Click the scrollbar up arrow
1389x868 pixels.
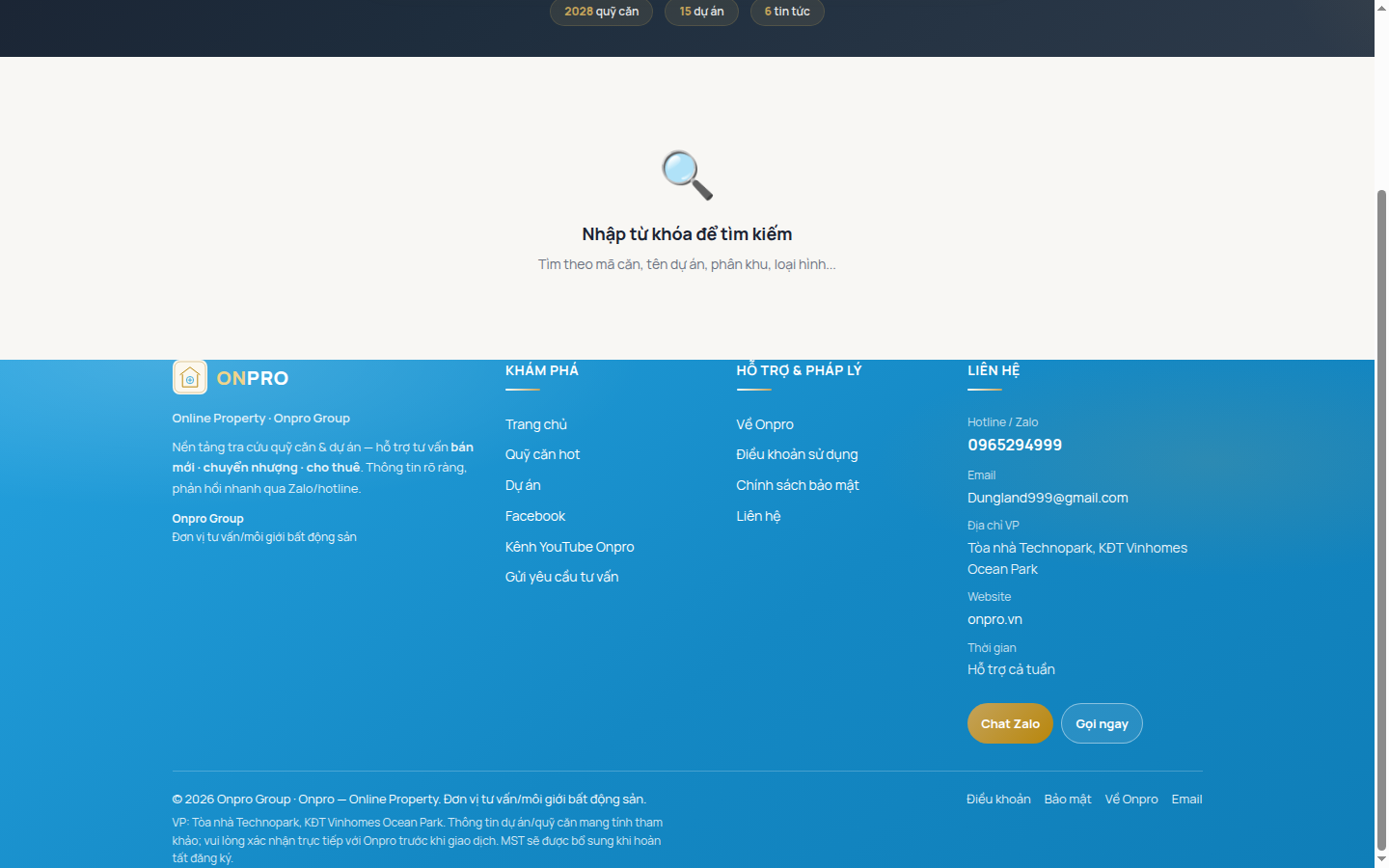click(1381, 8)
